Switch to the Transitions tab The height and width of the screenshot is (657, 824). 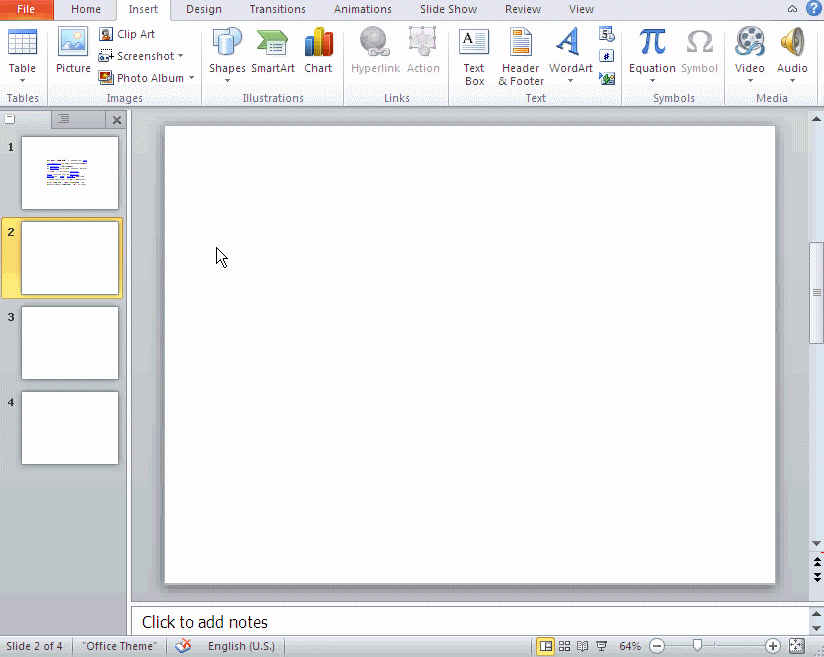click(x=277, y=10)
